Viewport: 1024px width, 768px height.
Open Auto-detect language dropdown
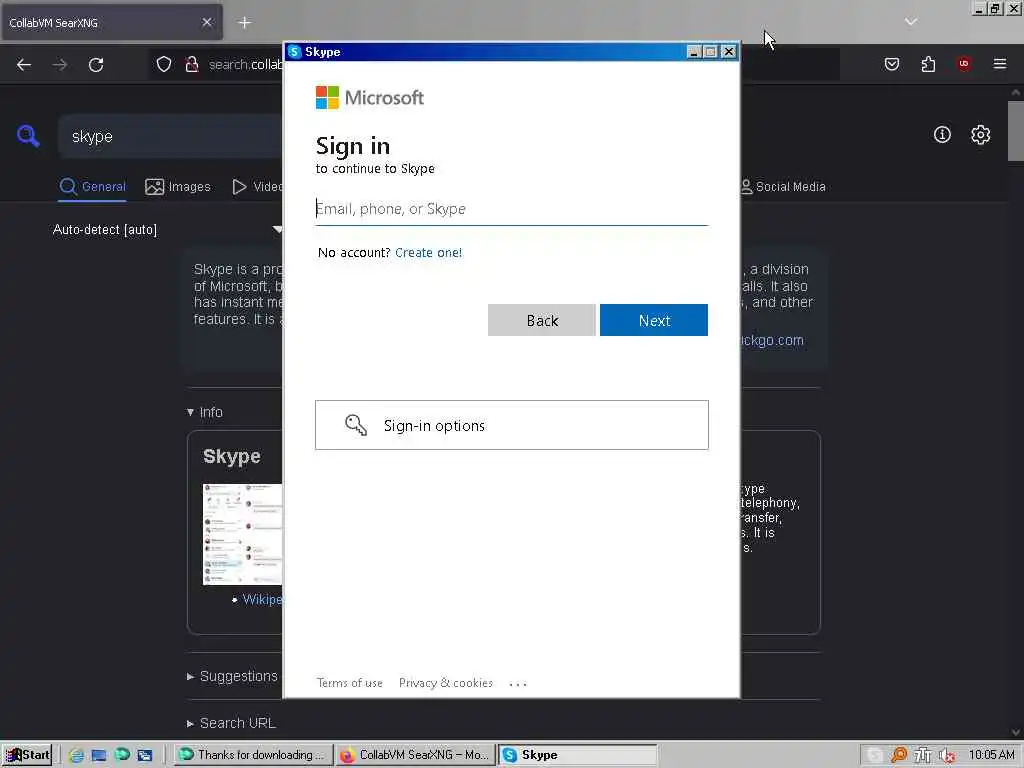tap(168, 229)
